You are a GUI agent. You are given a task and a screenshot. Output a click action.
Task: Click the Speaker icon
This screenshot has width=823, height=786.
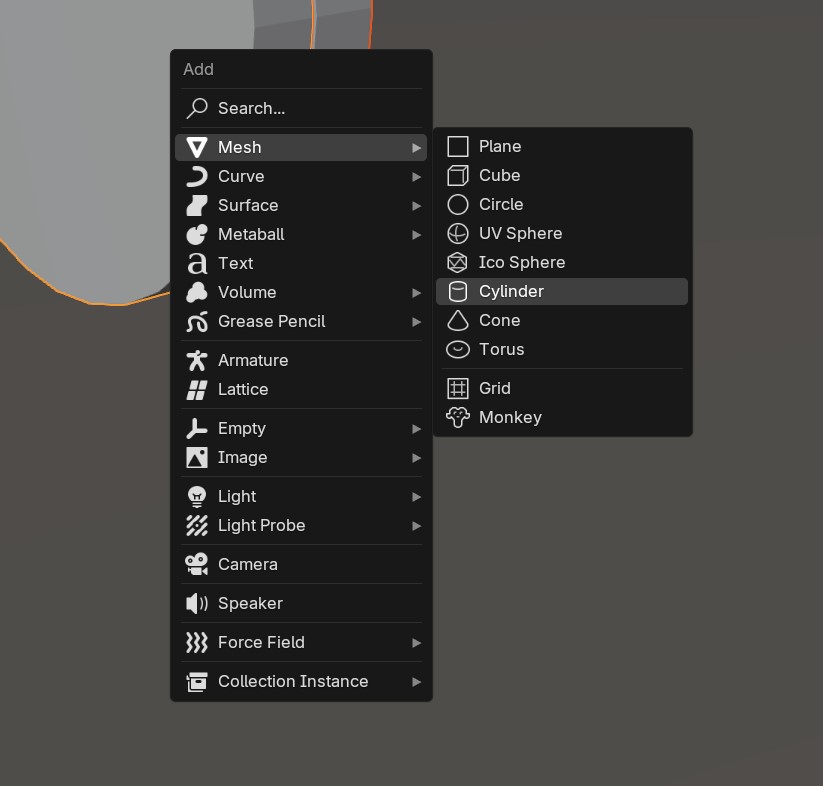[197, 603]
